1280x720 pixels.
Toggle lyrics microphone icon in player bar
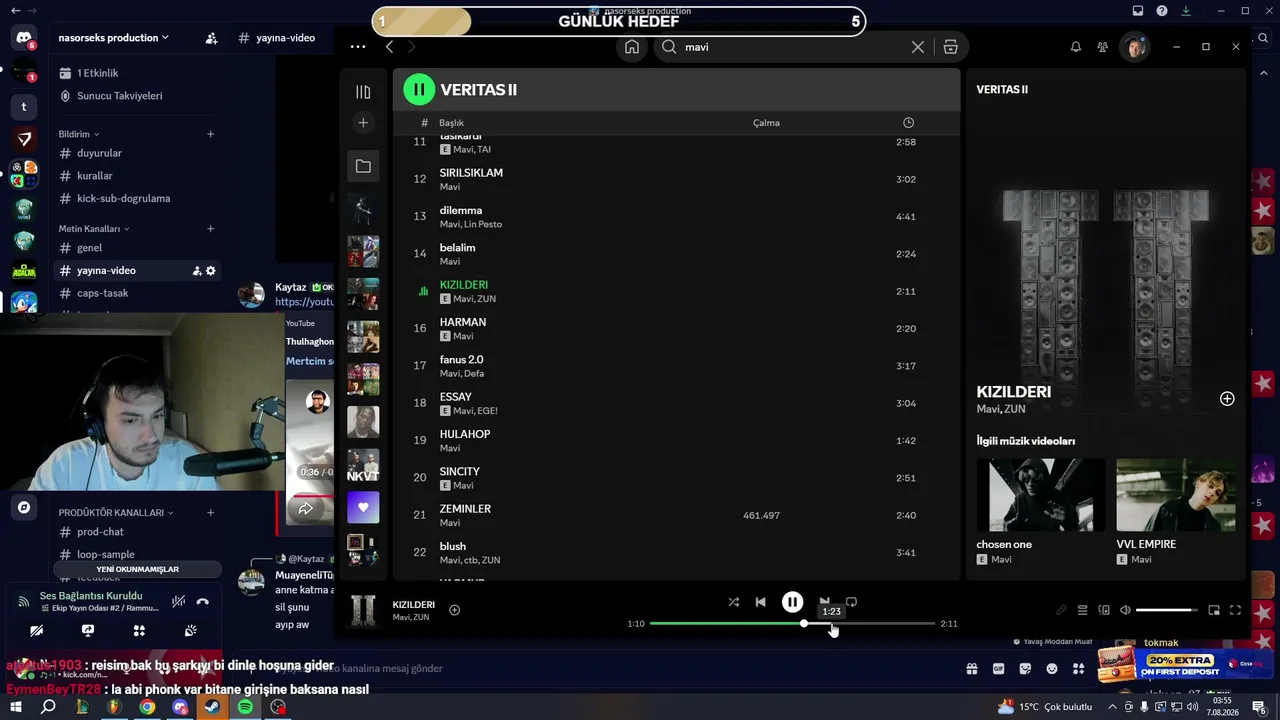coord(1061,610)
